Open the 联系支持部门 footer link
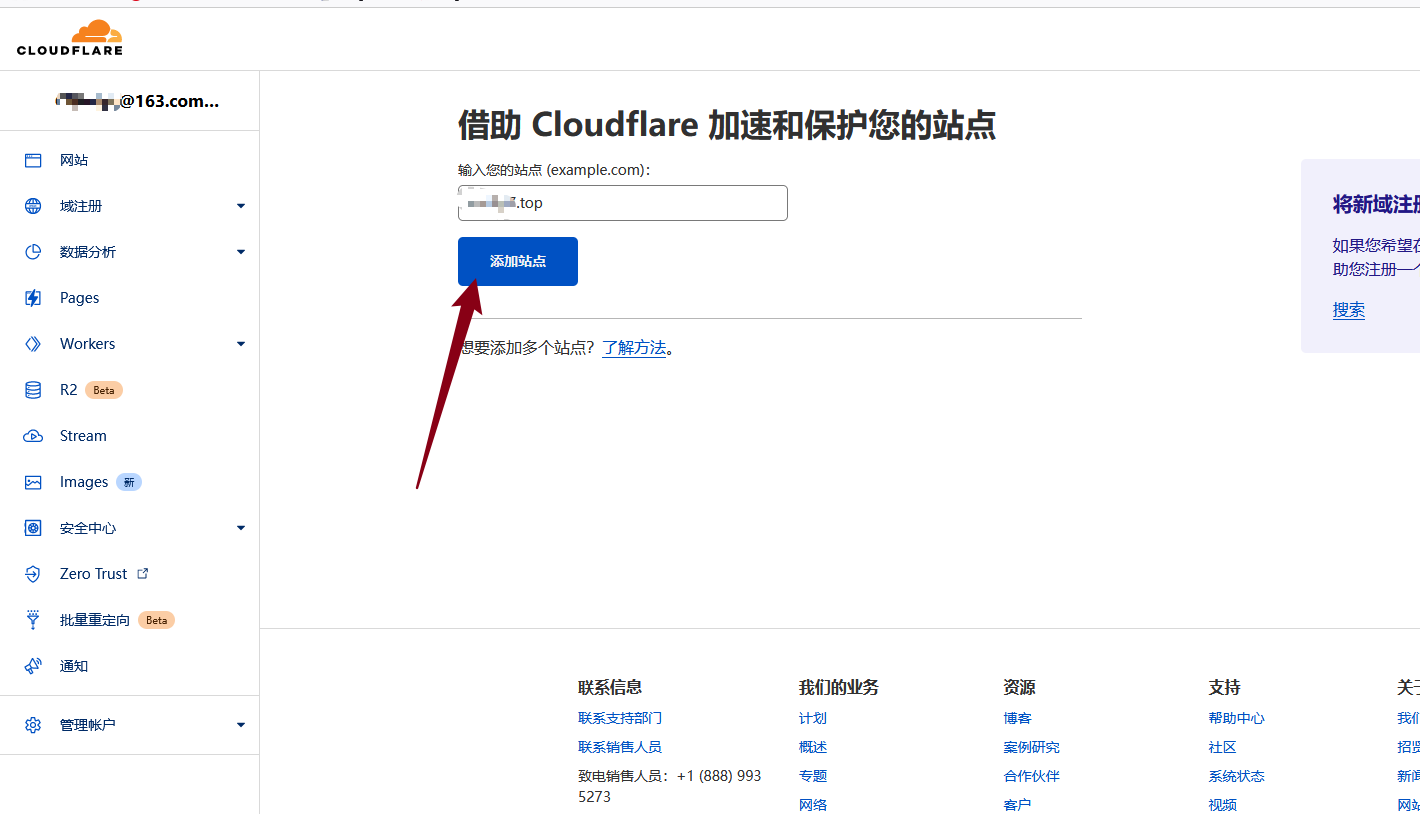 click(x=620, y=718)
